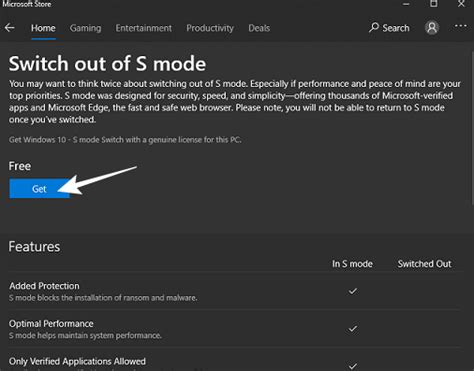Click the checkmark for Only Verified Applications

353,366
